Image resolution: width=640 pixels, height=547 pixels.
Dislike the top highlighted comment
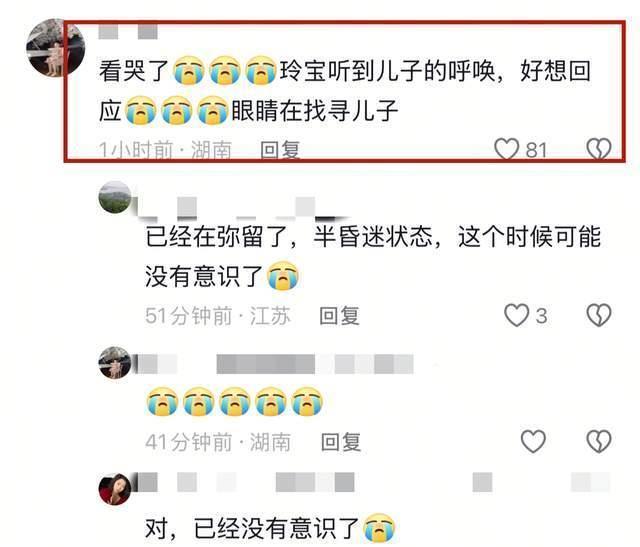599,149
